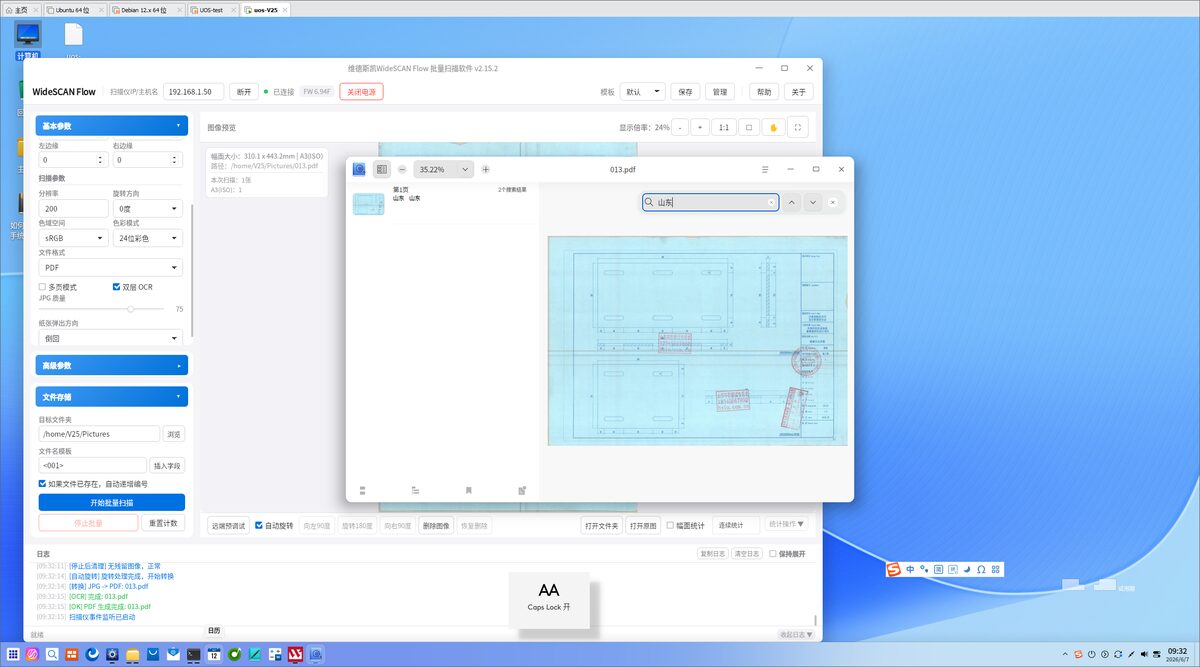
Task: Collapse the 文件存储 section
Action: [x=112, y=397]
